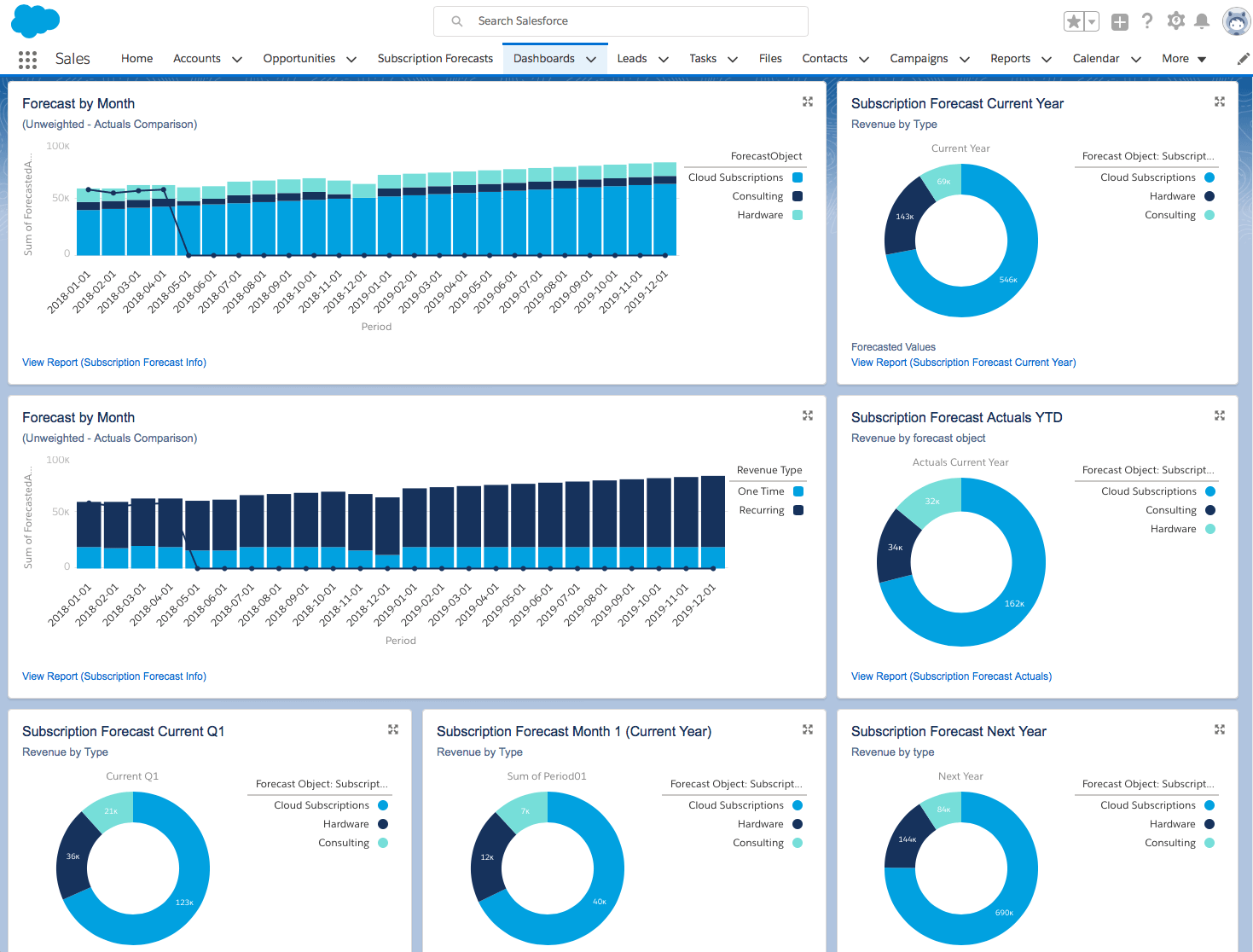Open the Dashboards tab dropdown chevron
Viewport: 1253px width, 952px height.
pyautogui.click(x=591, y=59)
